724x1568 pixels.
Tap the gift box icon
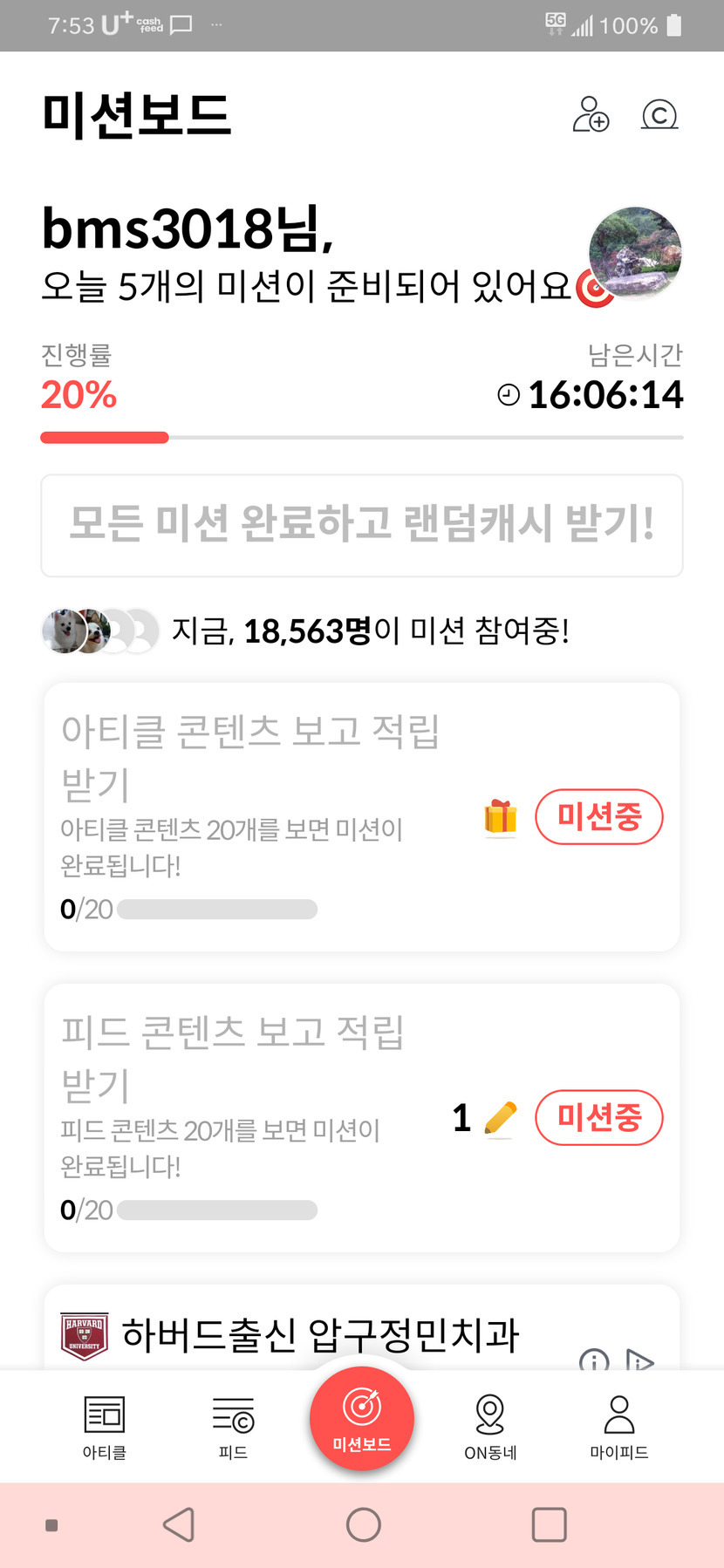click(501, 817)
